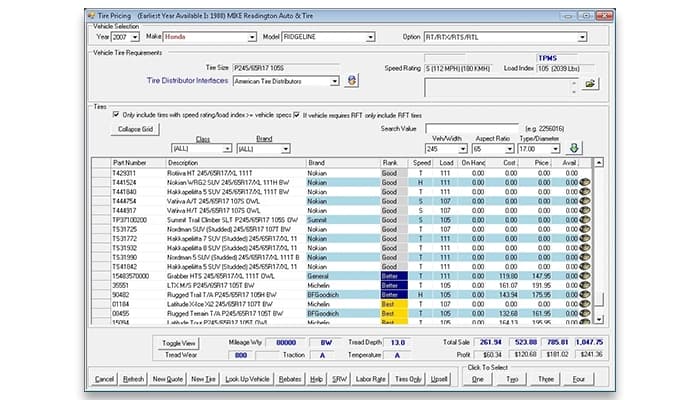
Task: Click the Price column header
Action: point(541,162)
